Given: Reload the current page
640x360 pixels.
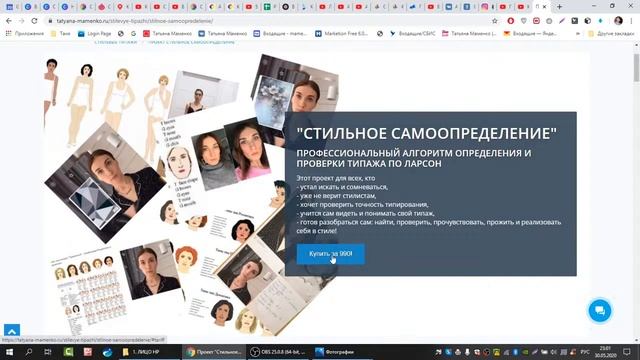Looking at the screenshot, I should coord(34,21).
